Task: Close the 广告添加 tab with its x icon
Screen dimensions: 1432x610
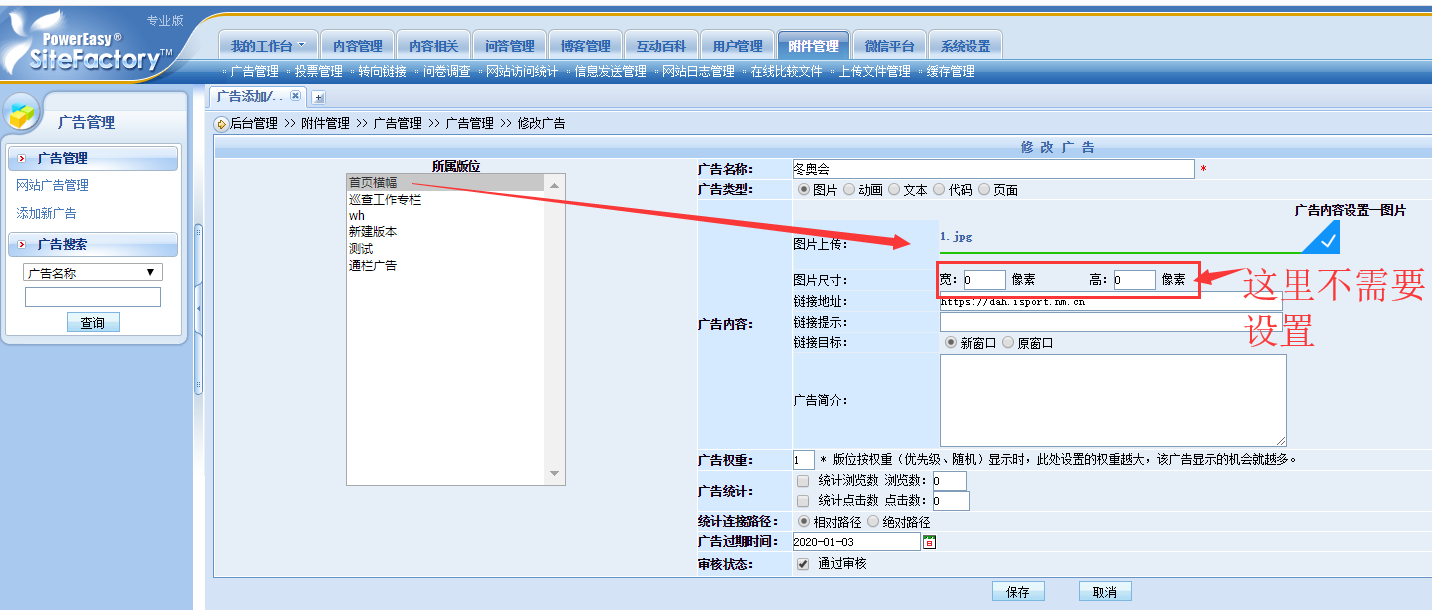Action: 293,97
